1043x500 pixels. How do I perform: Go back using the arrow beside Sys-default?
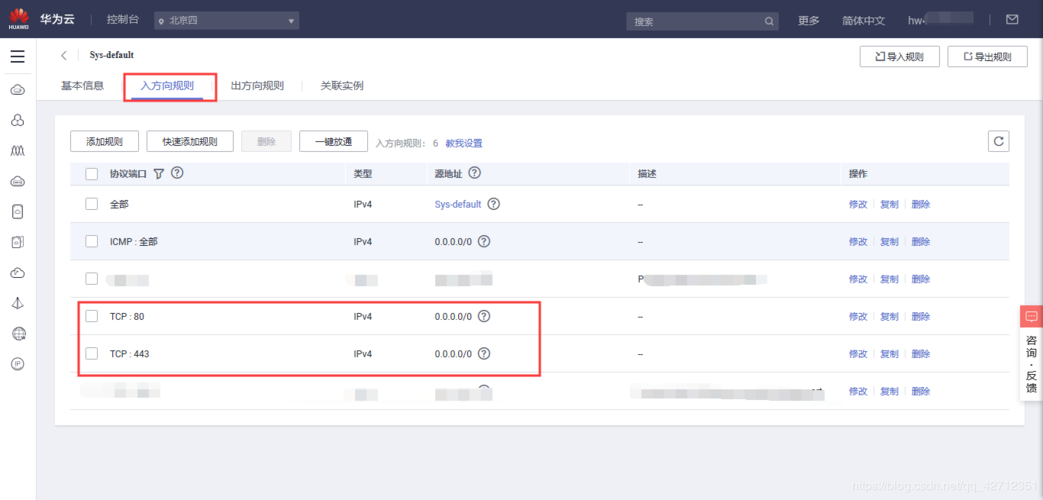point(64,55)
